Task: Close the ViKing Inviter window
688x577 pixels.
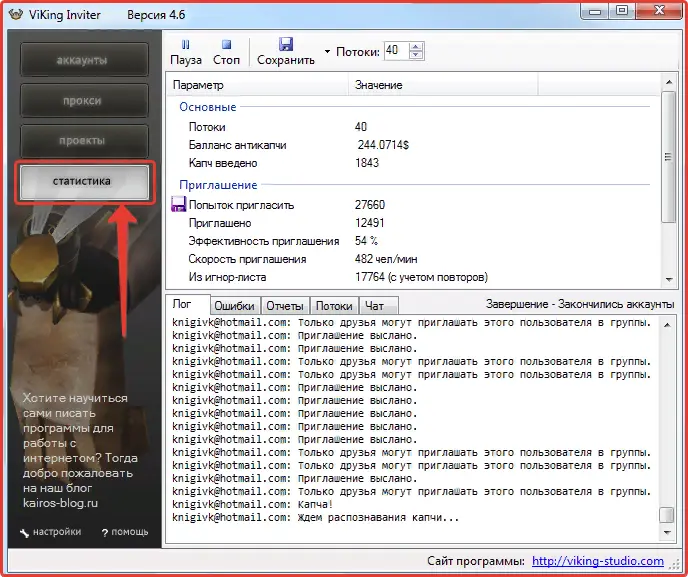Action: click(658, 11)
